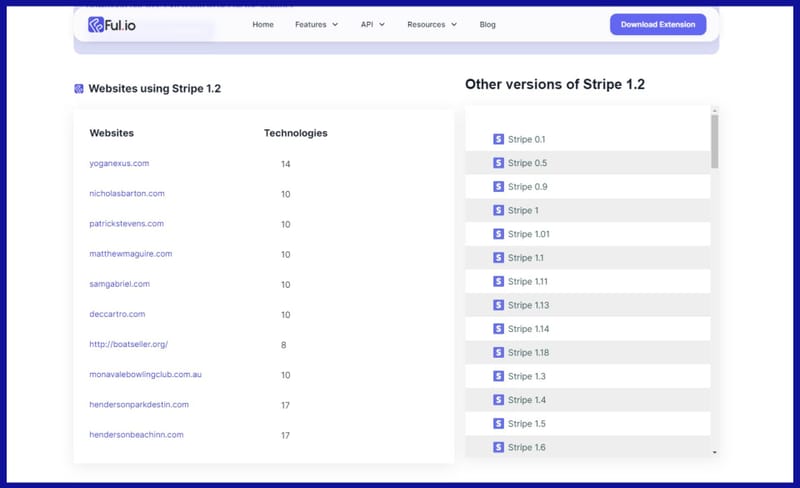Select Stripe 1.18 from the versions list
Viewport: 800px width, 488px height.
528,353
